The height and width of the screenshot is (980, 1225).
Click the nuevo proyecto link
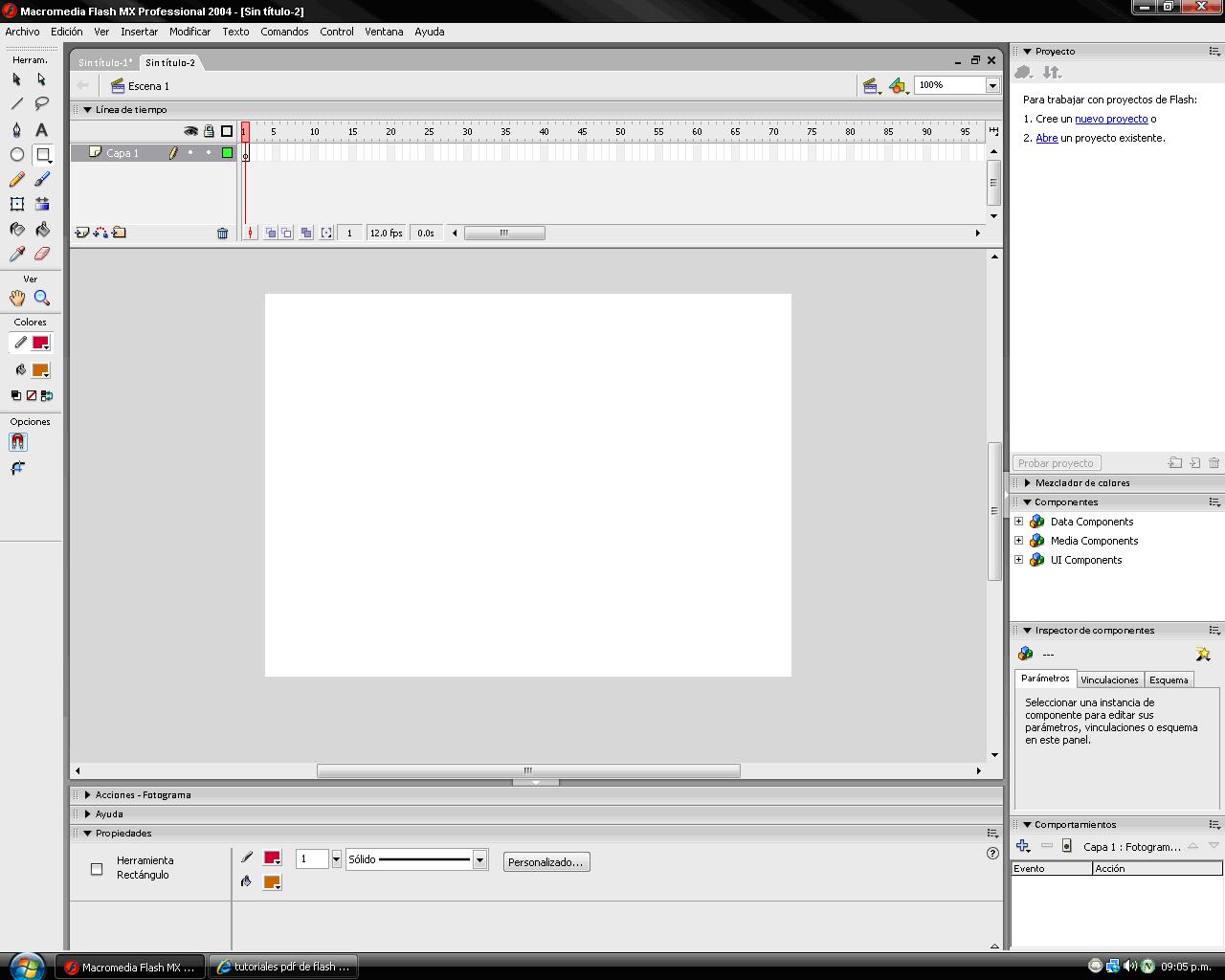(1112, 119)
